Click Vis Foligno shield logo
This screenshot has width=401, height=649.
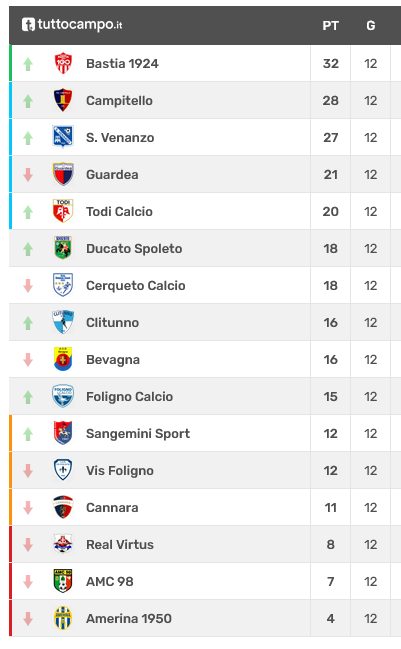pos(63,470)
